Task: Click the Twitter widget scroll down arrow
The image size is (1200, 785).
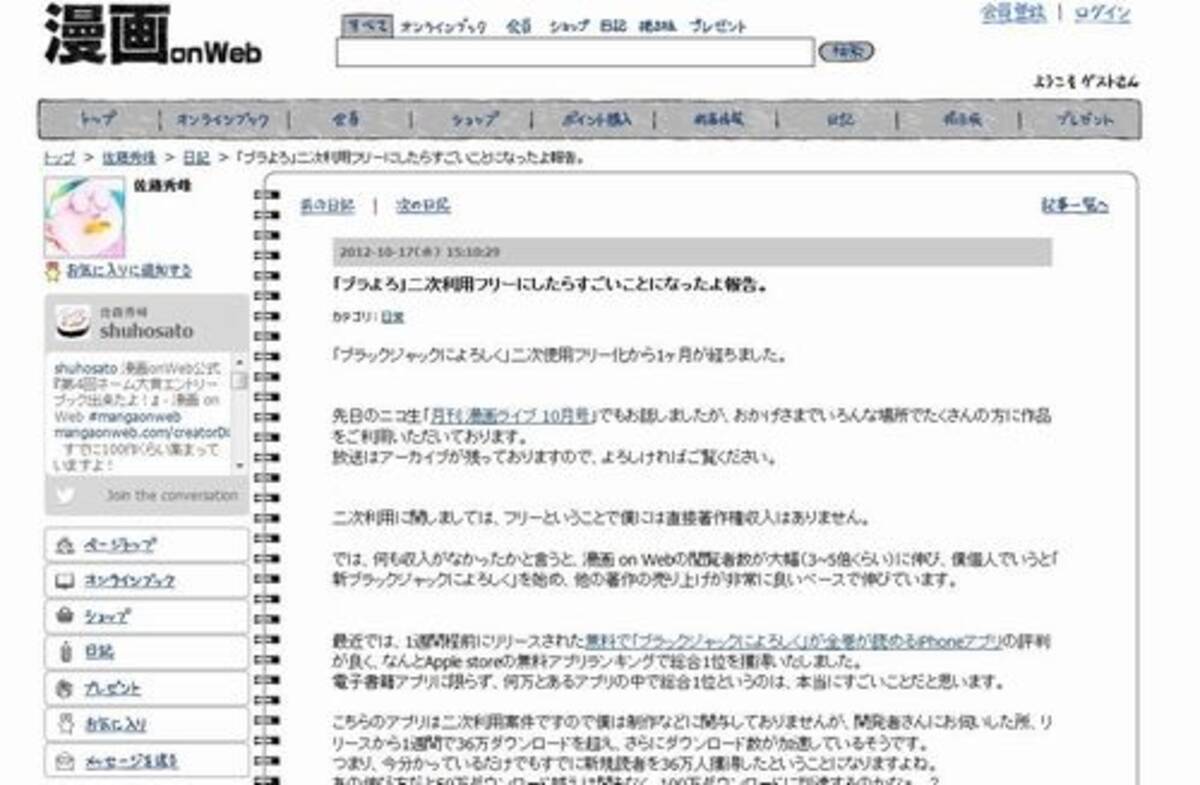Action: click(x=240, y=466)
